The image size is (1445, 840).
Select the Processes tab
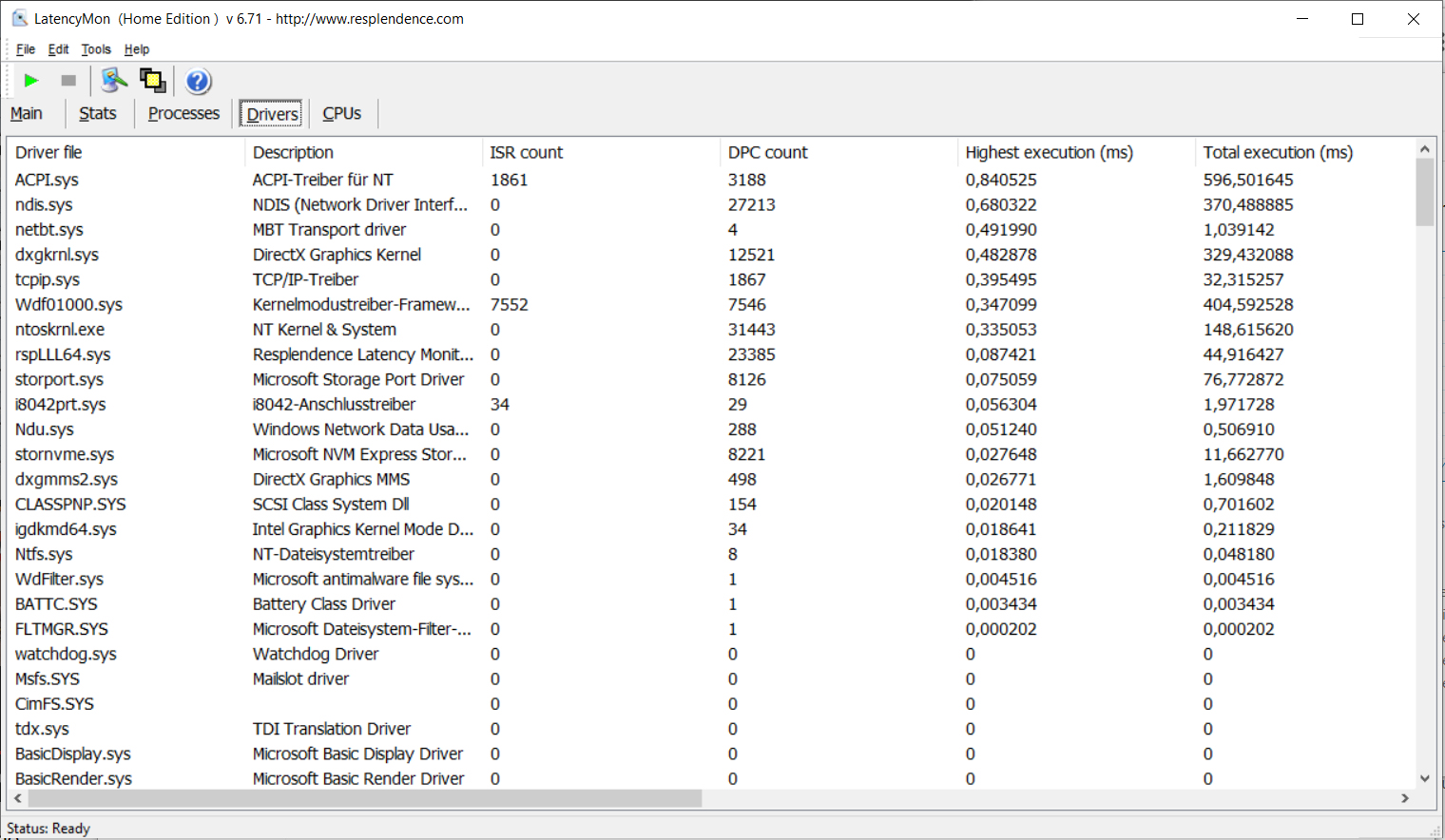tap(183, 114)
